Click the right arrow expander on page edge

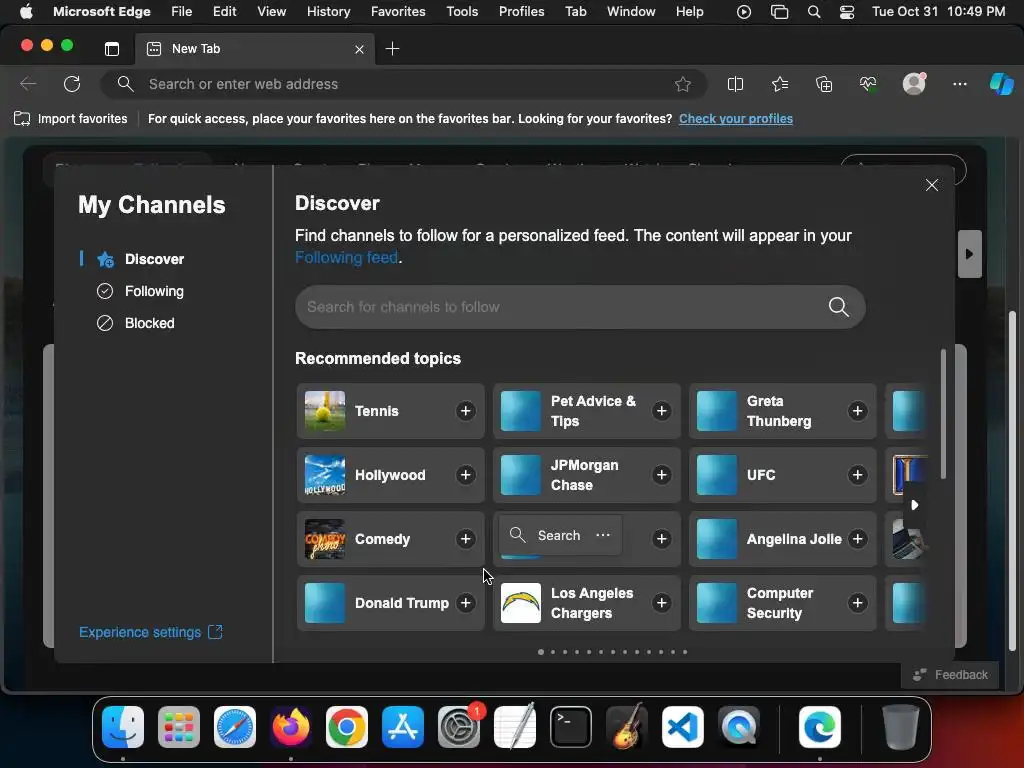tap(970, 254)
